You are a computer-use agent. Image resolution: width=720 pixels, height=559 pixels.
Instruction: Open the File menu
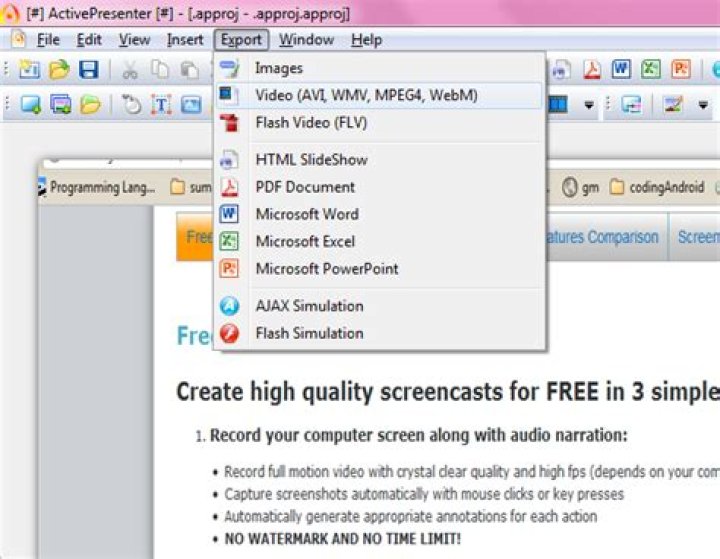(48, 40)
